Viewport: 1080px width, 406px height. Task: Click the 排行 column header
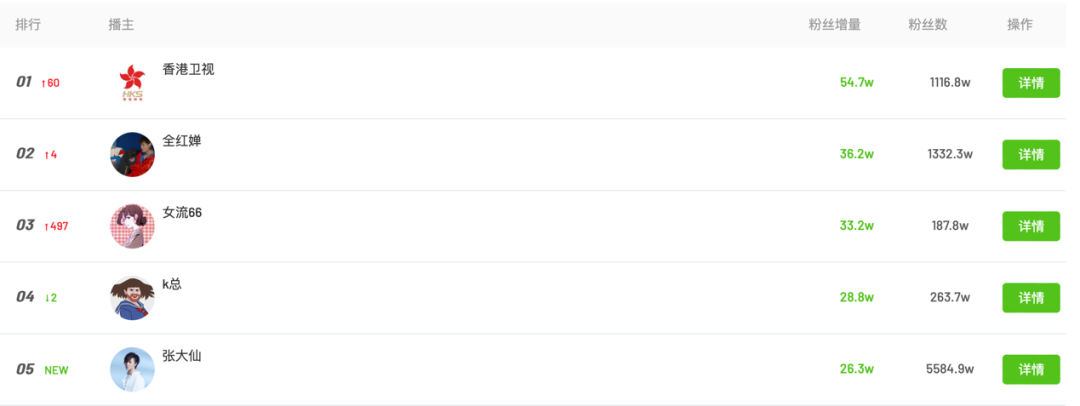pos(28,24)
